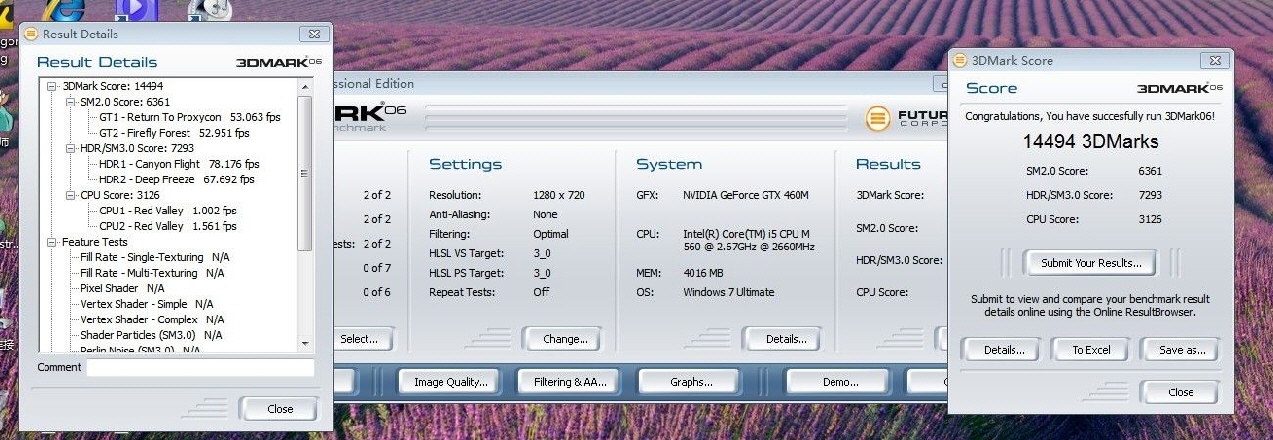Open system Details... in the main window

point(785,339)
